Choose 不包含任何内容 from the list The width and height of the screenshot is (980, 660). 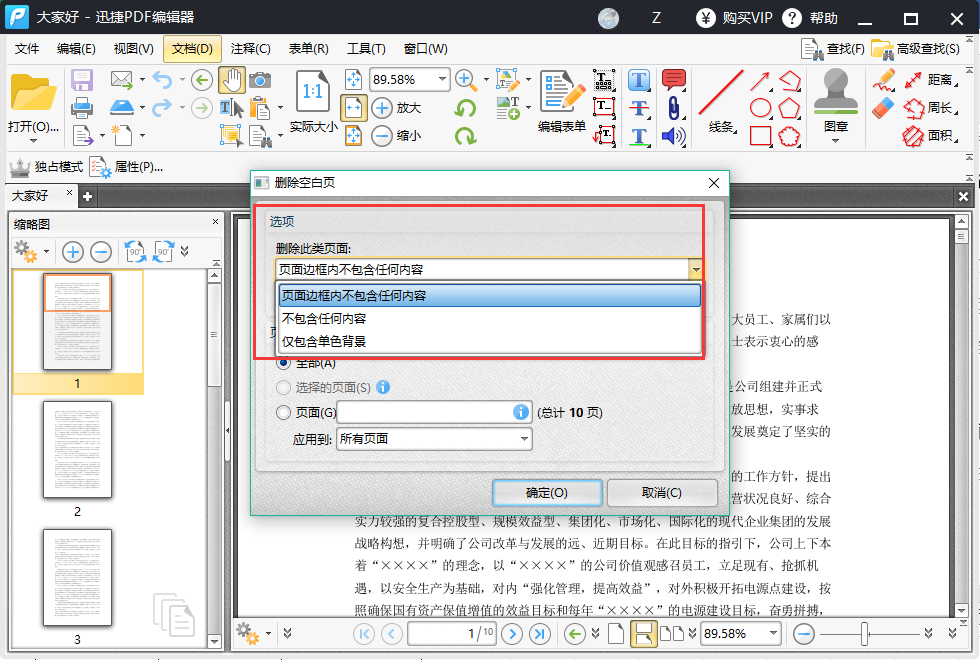489,319
